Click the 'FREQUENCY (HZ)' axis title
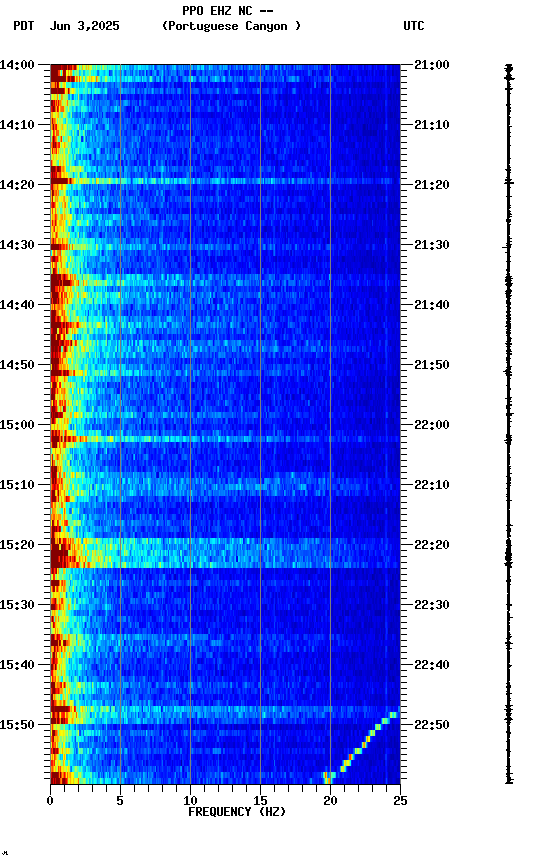The image size is (552, 864). pyautogui.click(x=237, y=812)
